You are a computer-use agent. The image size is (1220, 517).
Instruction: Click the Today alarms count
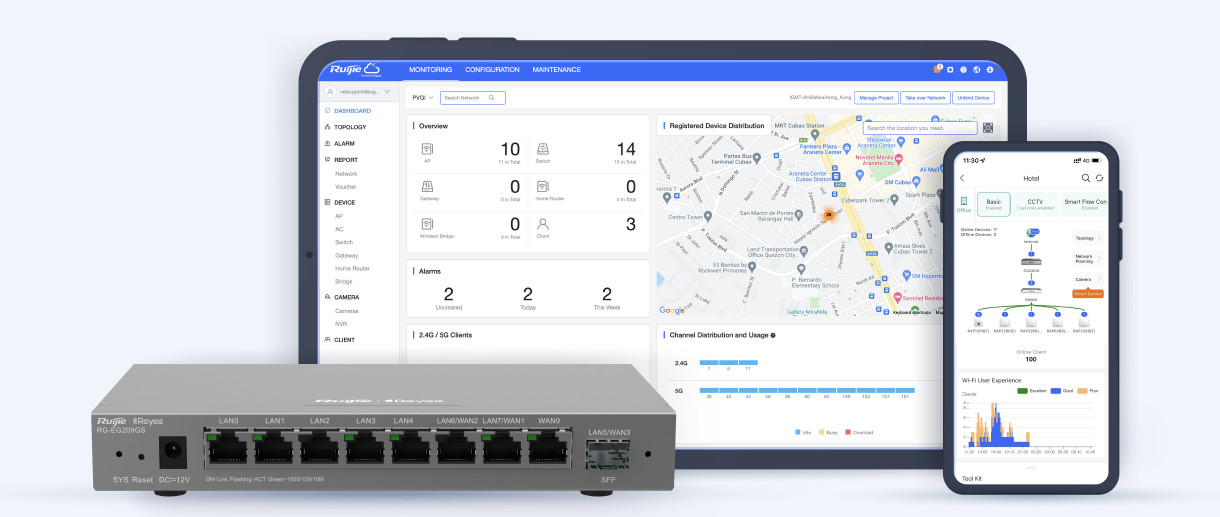[527, 294]
